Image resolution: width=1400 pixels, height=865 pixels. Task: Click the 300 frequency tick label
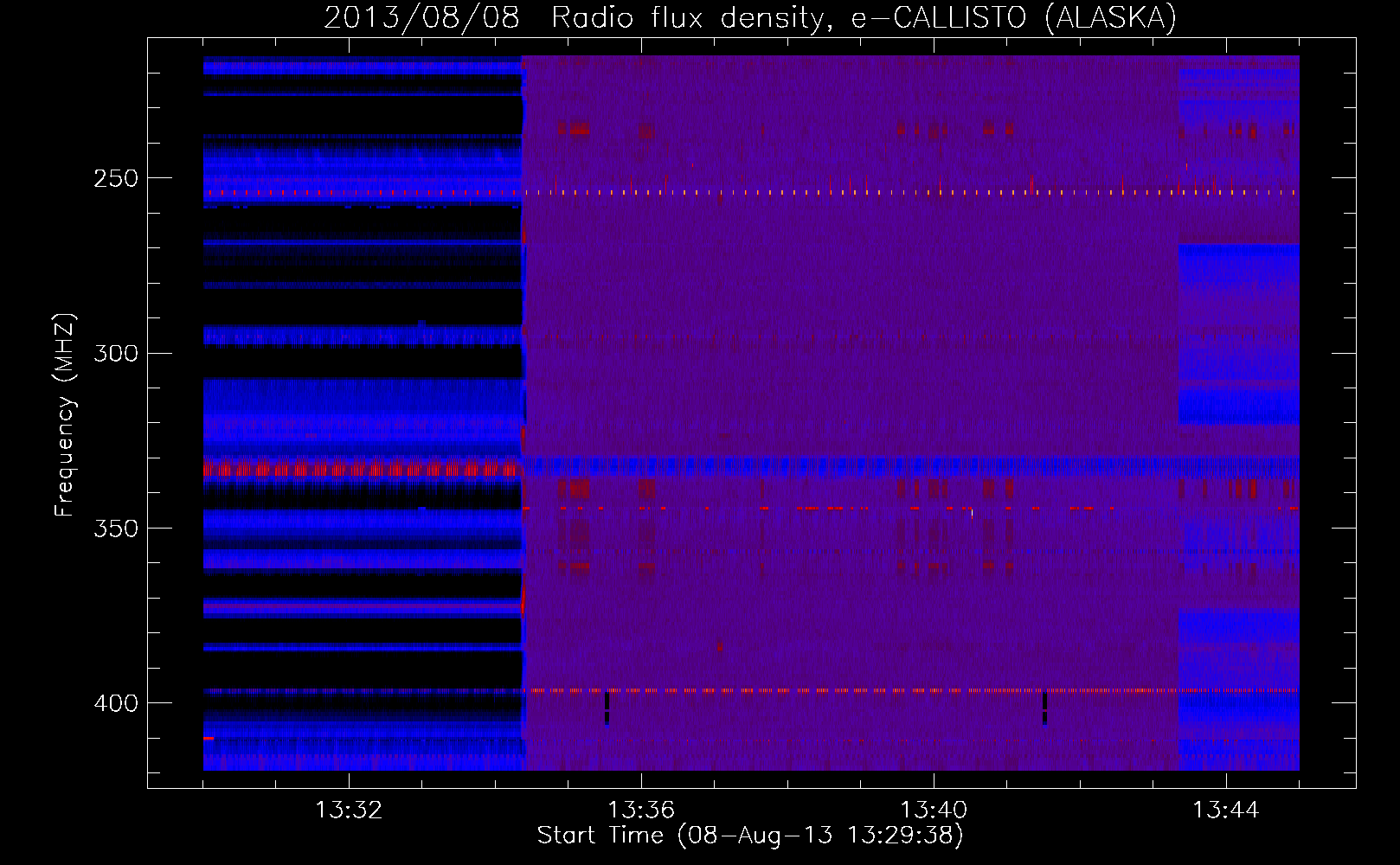116,353
